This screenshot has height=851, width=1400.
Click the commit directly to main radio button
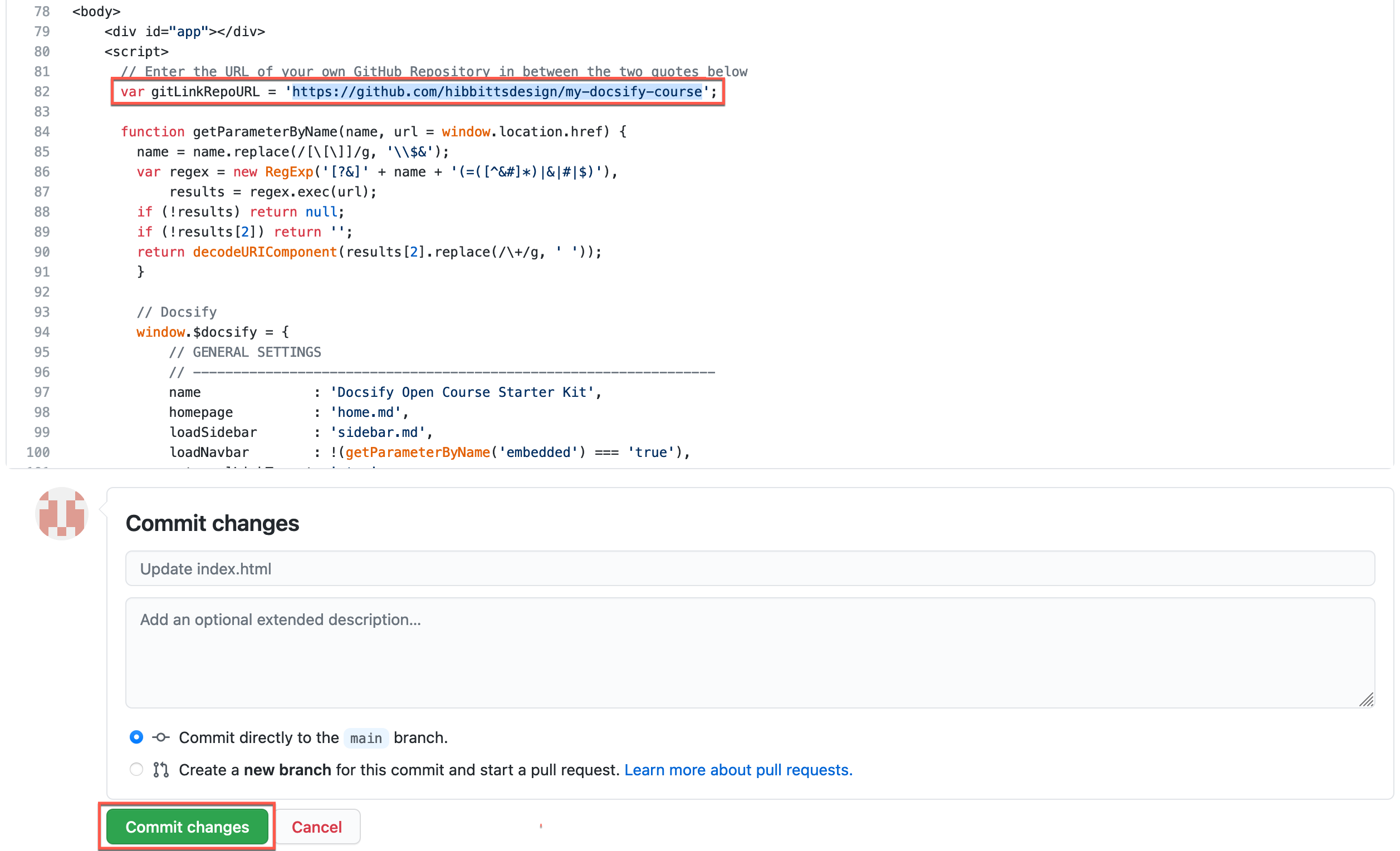click(x=135, y=738)
